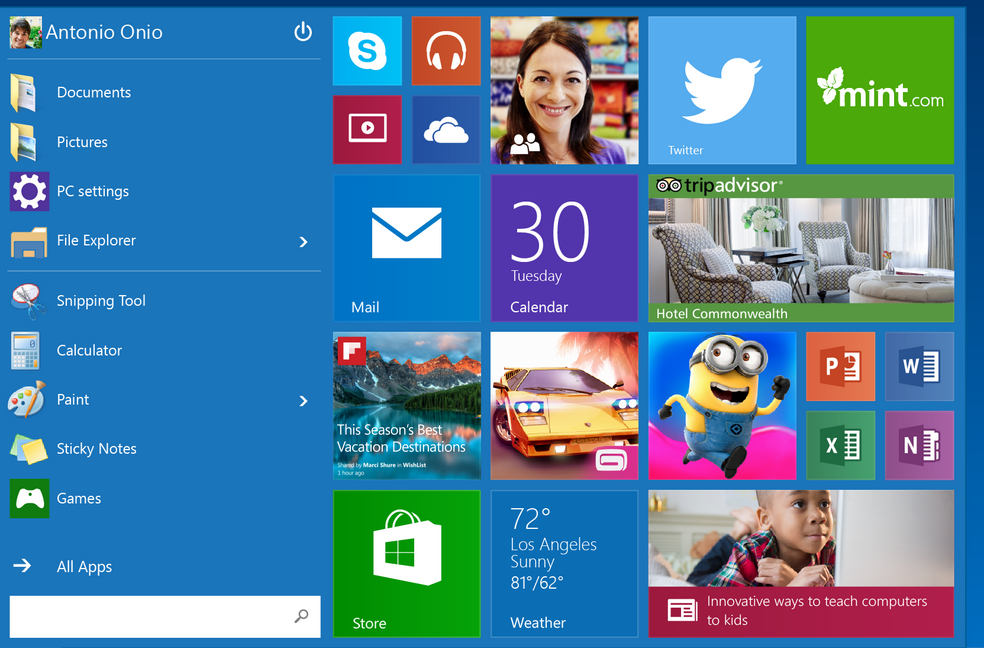Click the green Games controller icon
Image resolution: width=984 pixels, height=648 pixels.
[29, 498]
